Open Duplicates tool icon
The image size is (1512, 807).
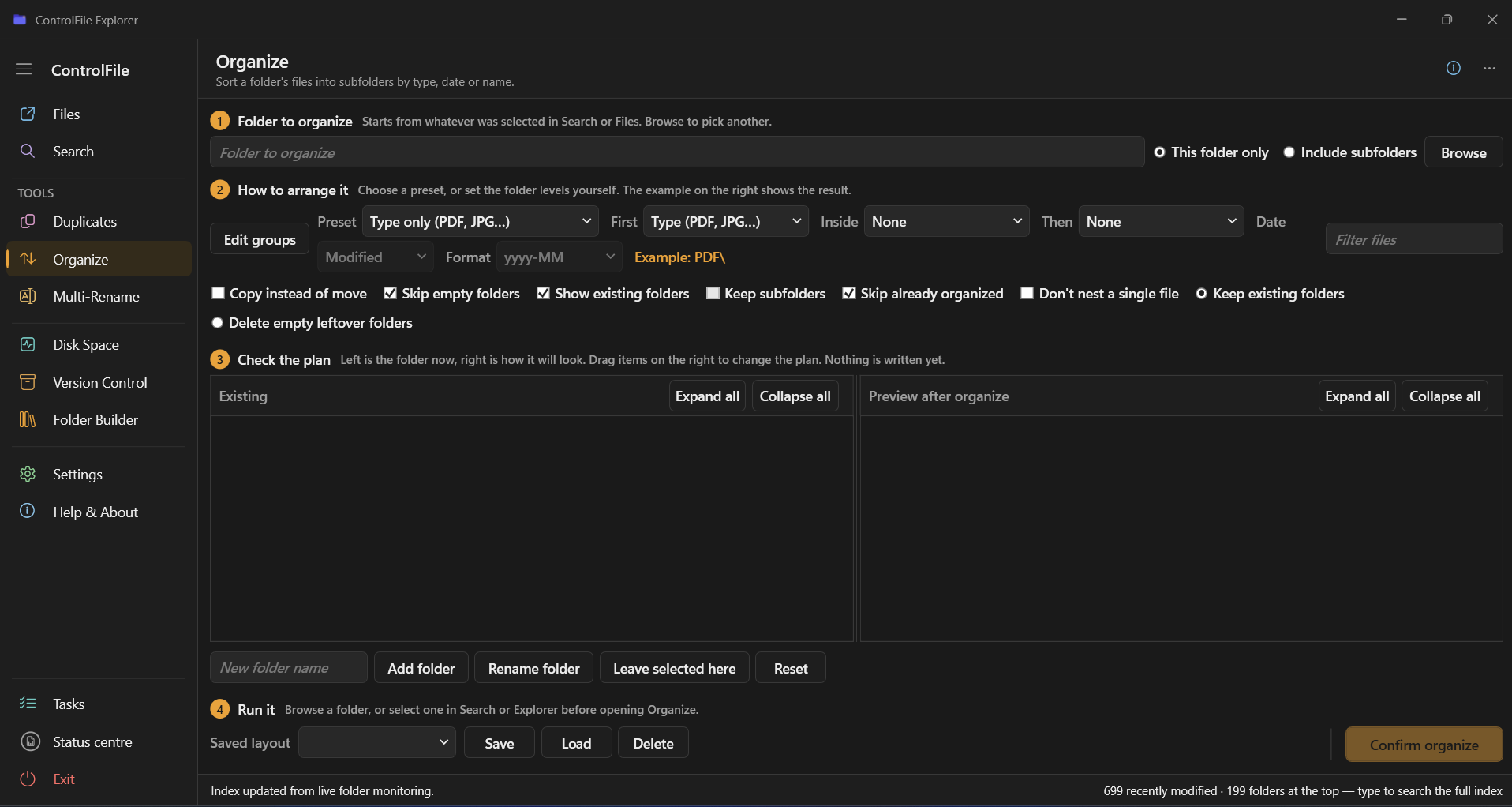[28, 221]
